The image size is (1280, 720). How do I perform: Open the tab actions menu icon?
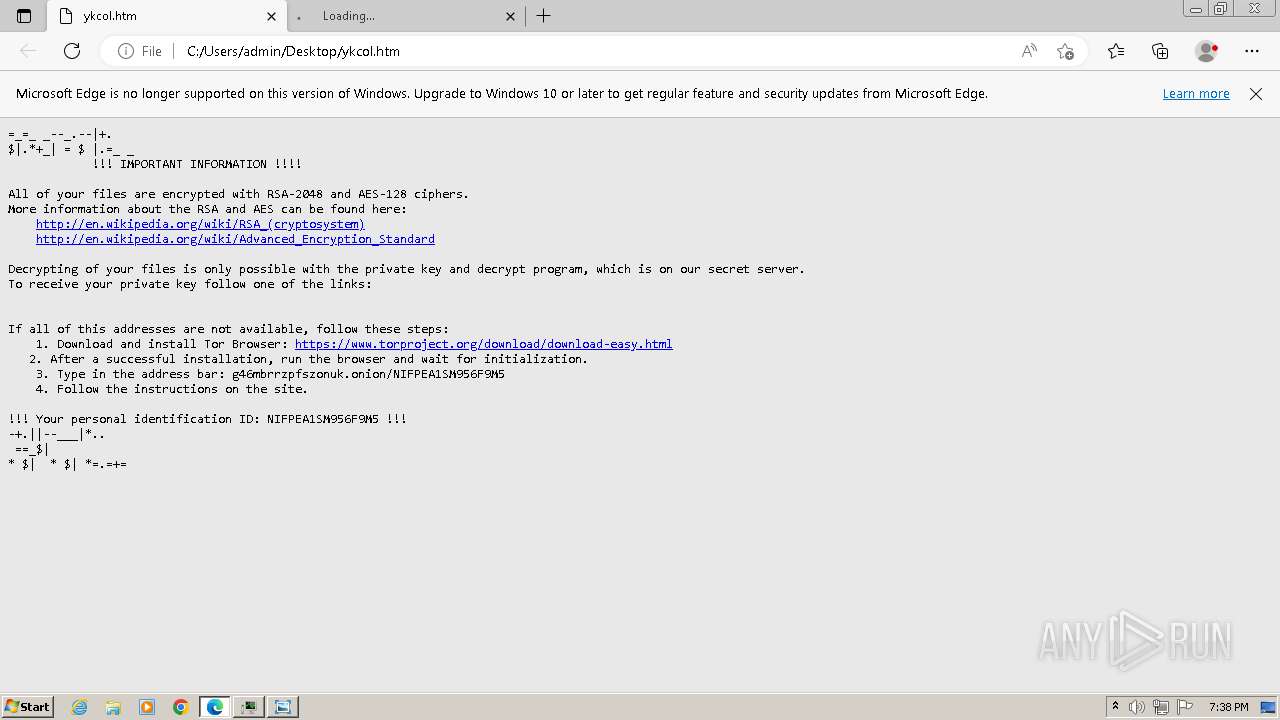click(24, 16)
